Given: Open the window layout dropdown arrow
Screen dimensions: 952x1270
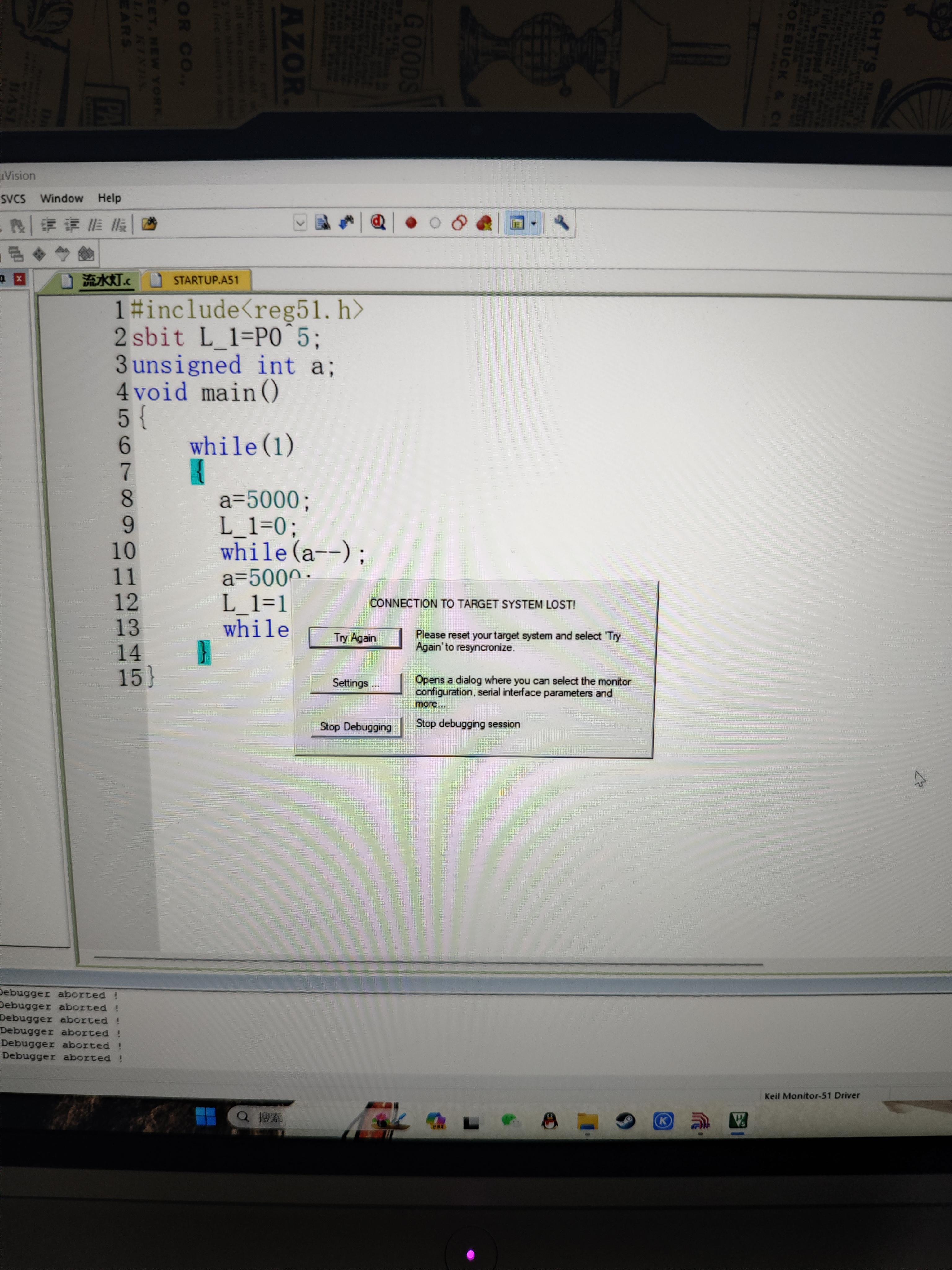Looking at the screenshot, I should point(534,223).
